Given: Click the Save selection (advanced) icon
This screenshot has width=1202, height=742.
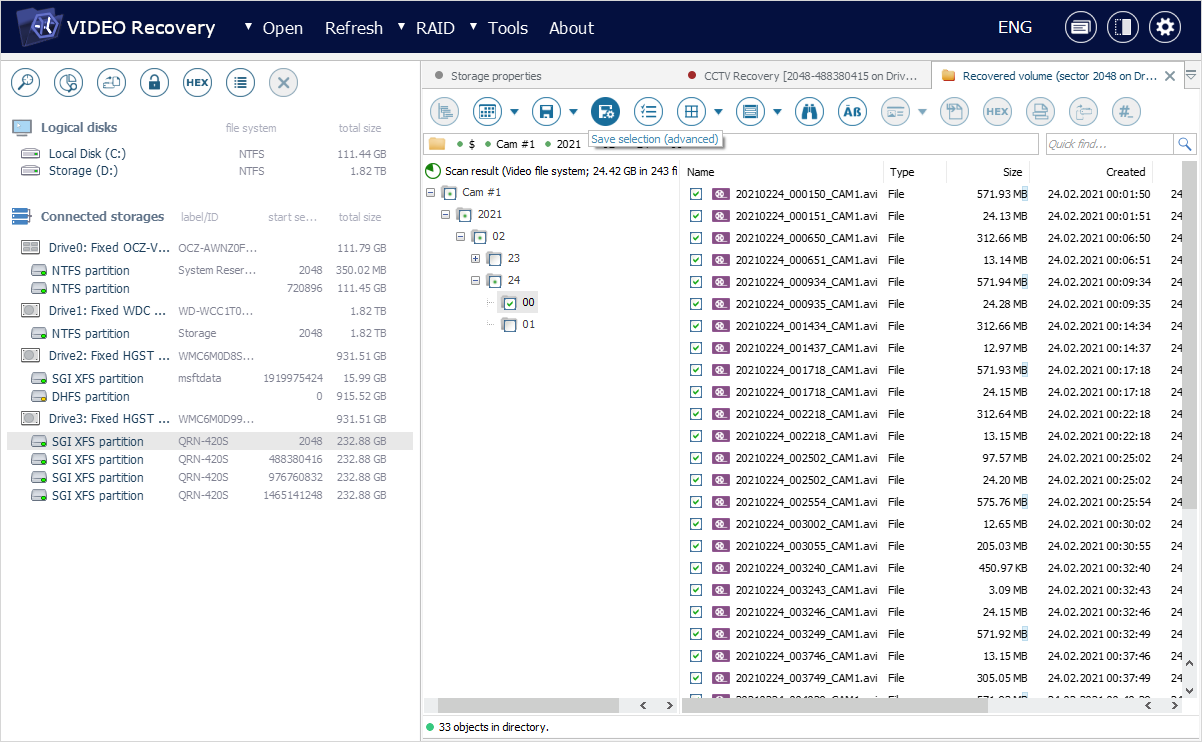Looking at the screenshot, I should point(605,111).
